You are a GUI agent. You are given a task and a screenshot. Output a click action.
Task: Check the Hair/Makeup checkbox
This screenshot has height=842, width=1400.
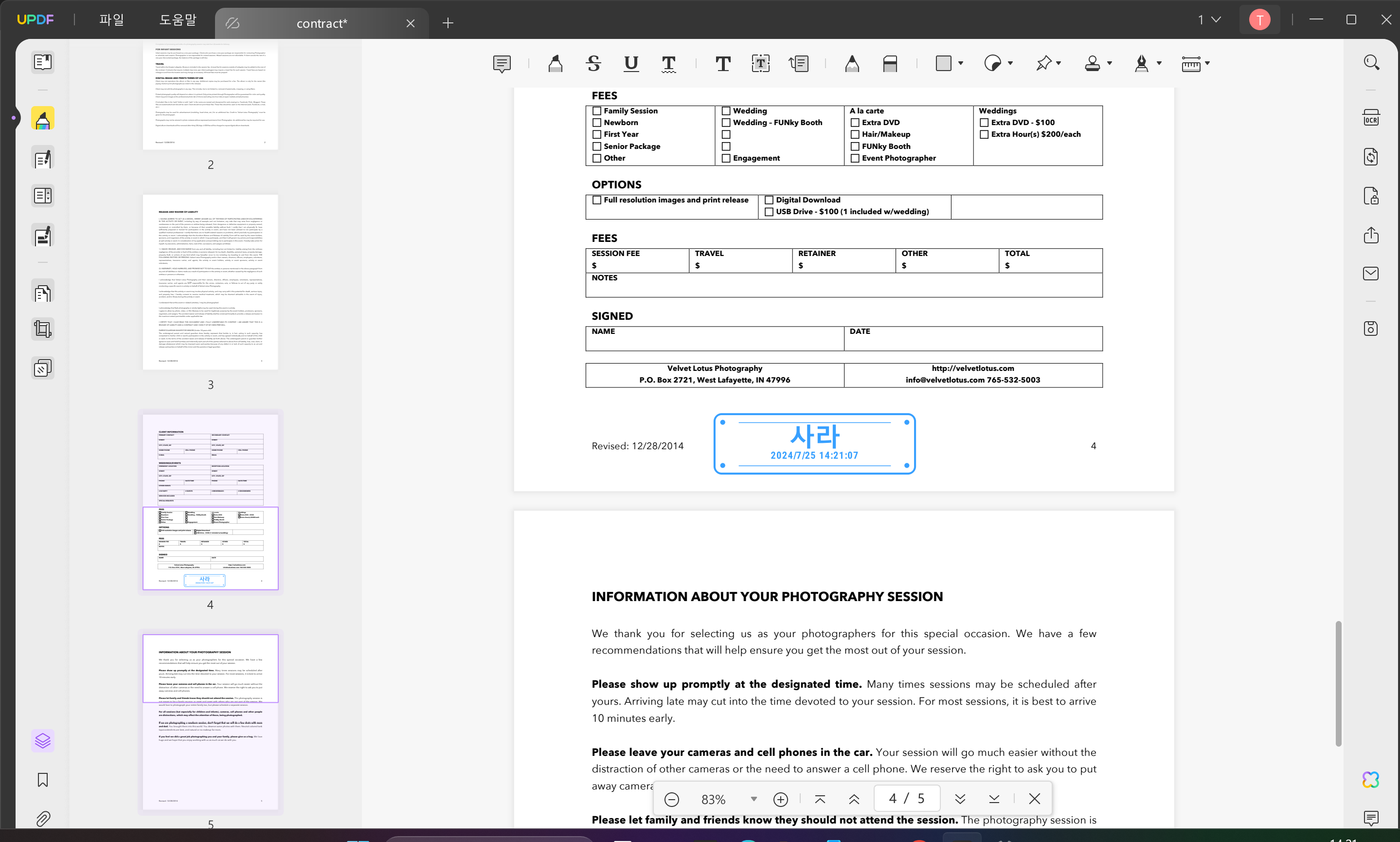(855, 134)
